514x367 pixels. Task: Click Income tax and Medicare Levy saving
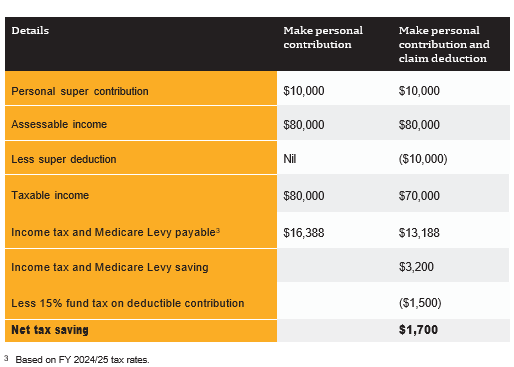110,267
